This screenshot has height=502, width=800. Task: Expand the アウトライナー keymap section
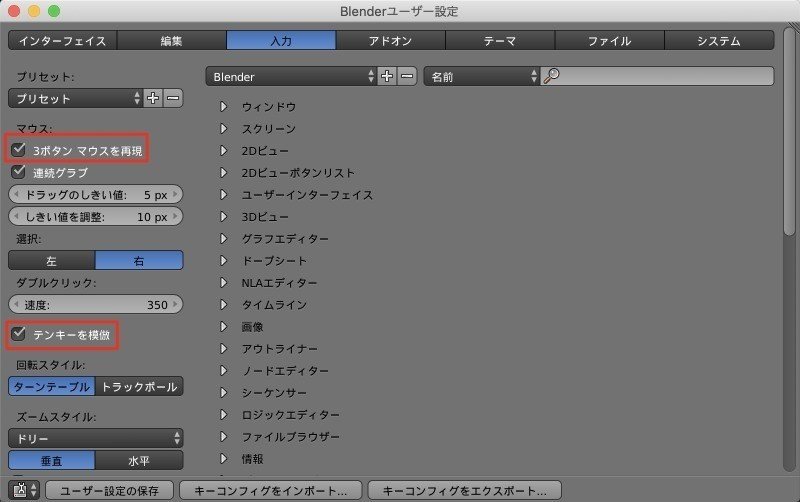point(223,348)
